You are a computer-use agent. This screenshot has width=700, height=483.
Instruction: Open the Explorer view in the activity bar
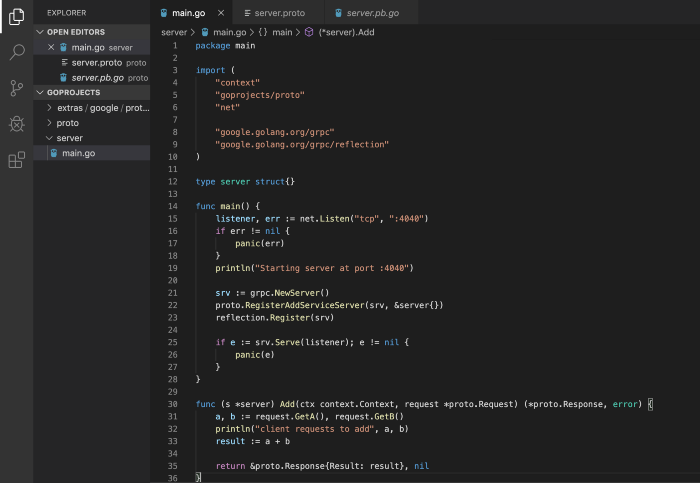coord(16,17)
